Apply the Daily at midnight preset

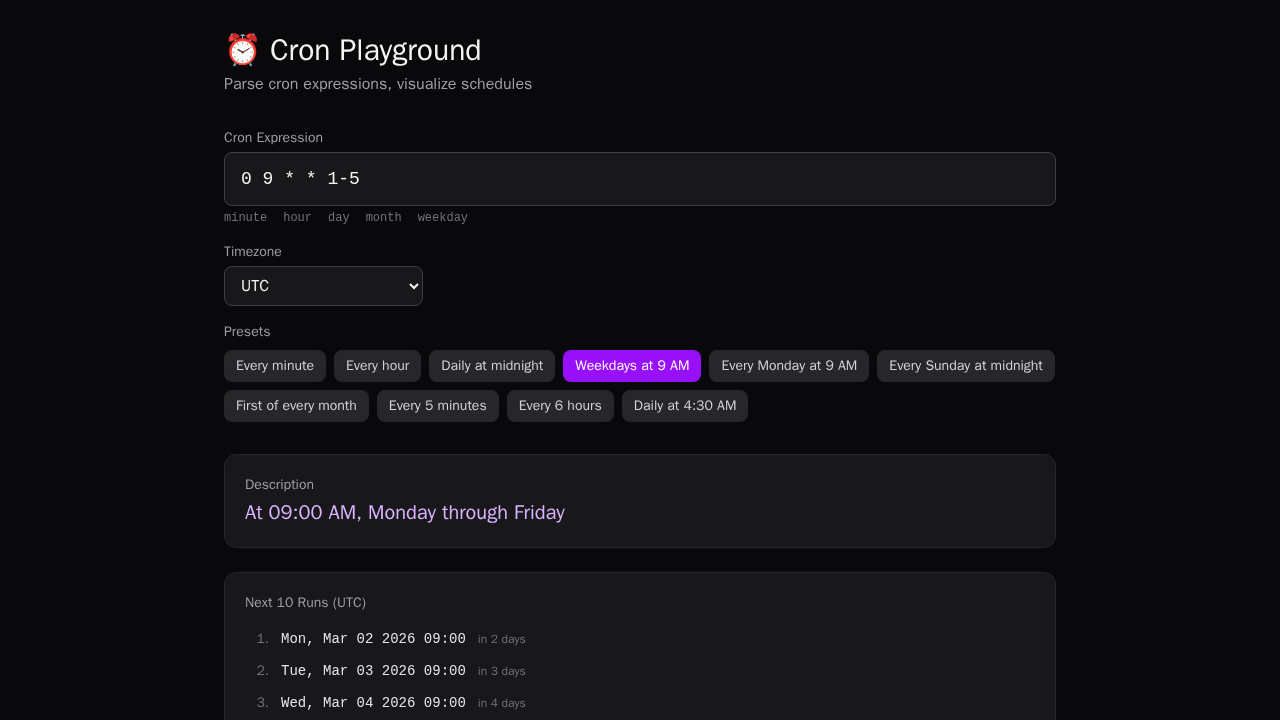(x=491, y=366)
